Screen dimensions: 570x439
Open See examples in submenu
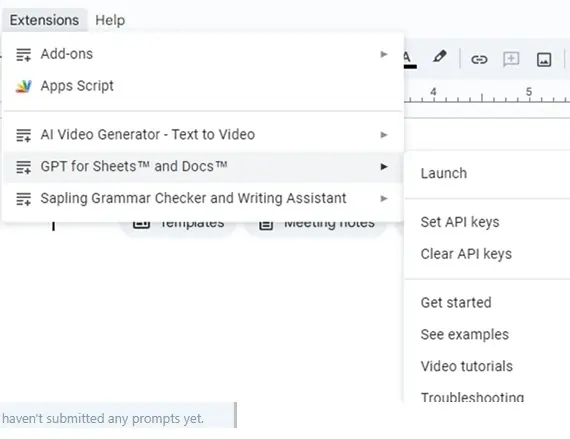(487, 335)
